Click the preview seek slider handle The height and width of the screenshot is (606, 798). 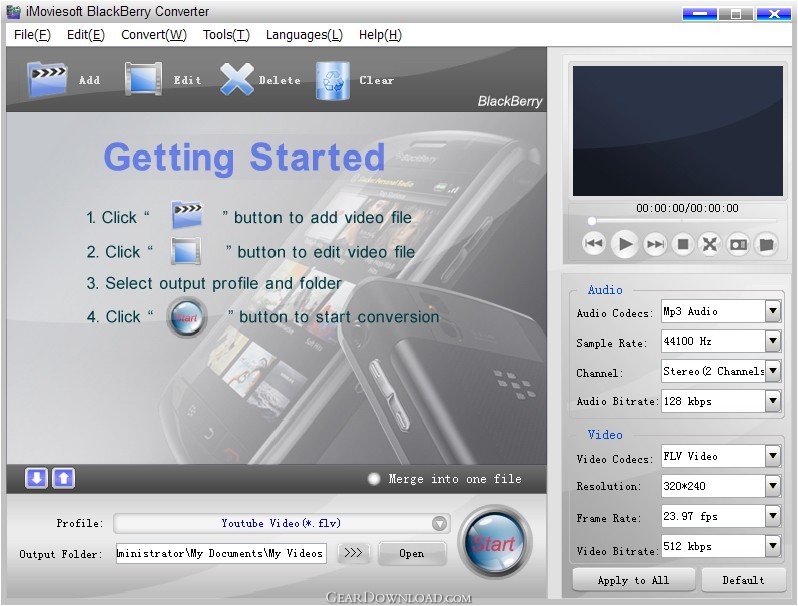pos(591,221)
